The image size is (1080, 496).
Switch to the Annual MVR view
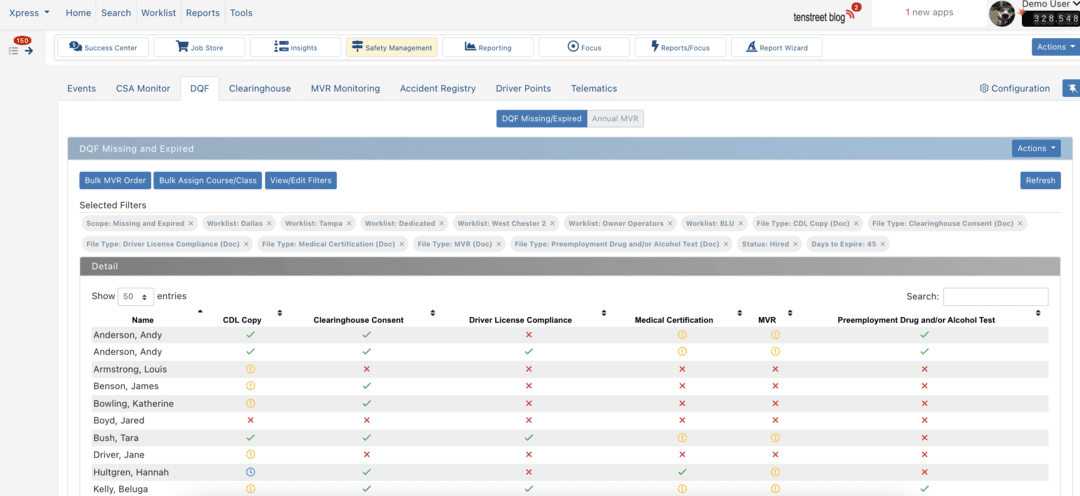[x=615, y=118]
